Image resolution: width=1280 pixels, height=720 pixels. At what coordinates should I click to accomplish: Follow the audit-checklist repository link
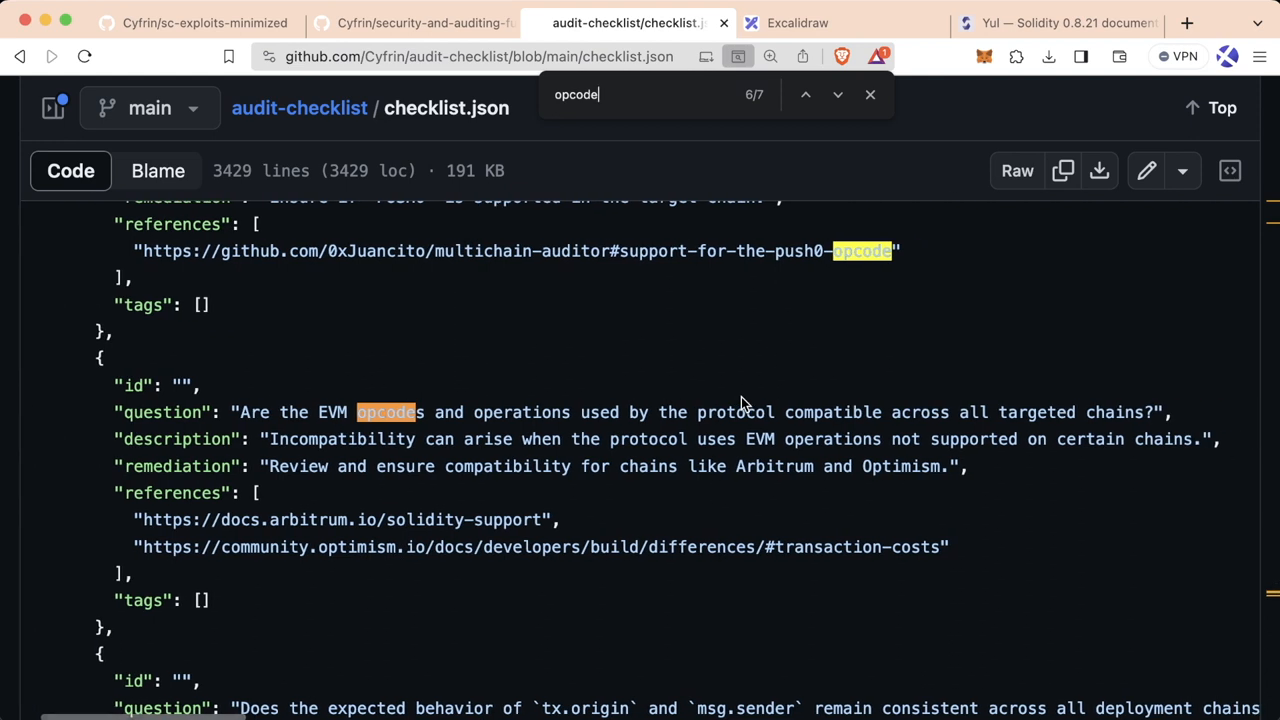(x=299, y=107)
